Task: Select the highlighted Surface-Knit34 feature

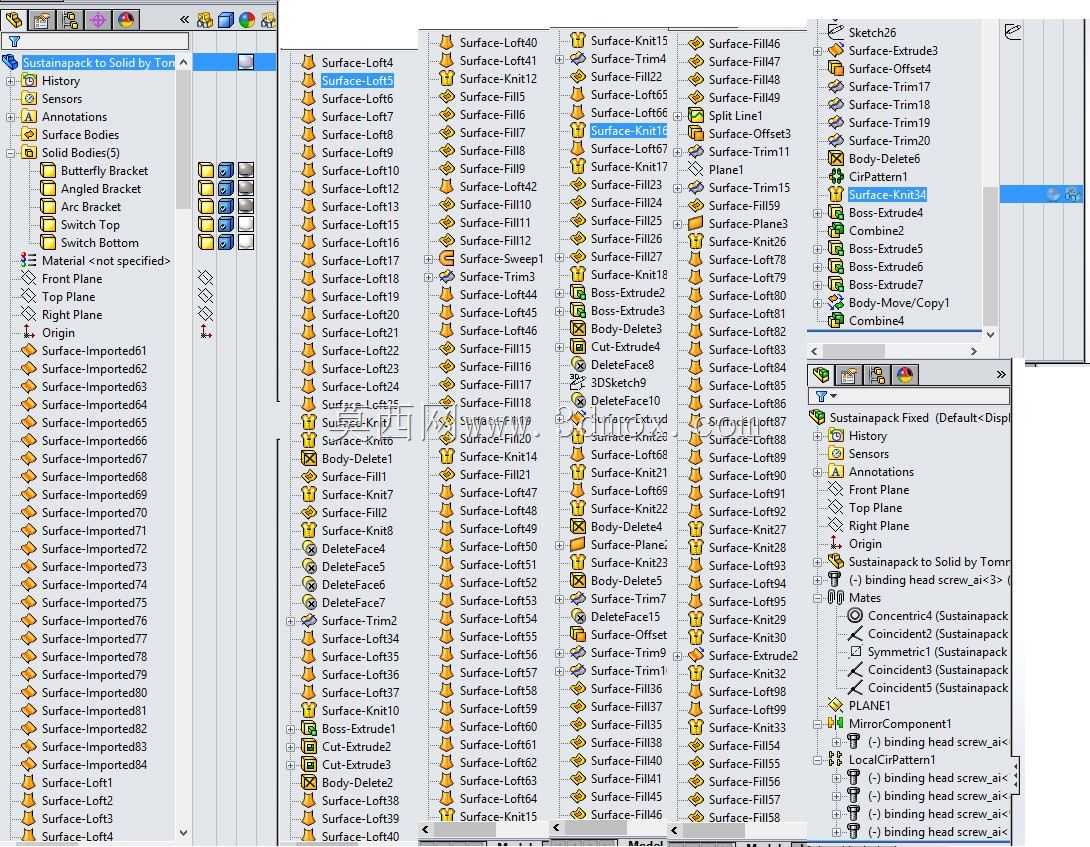Action: [x=887, y=195]
